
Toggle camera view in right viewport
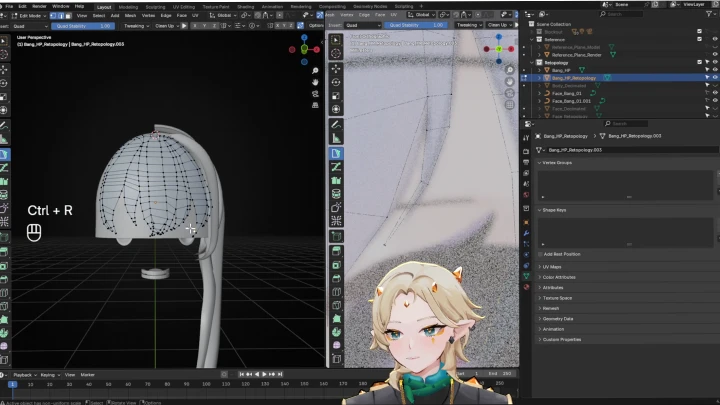(510, 93)
